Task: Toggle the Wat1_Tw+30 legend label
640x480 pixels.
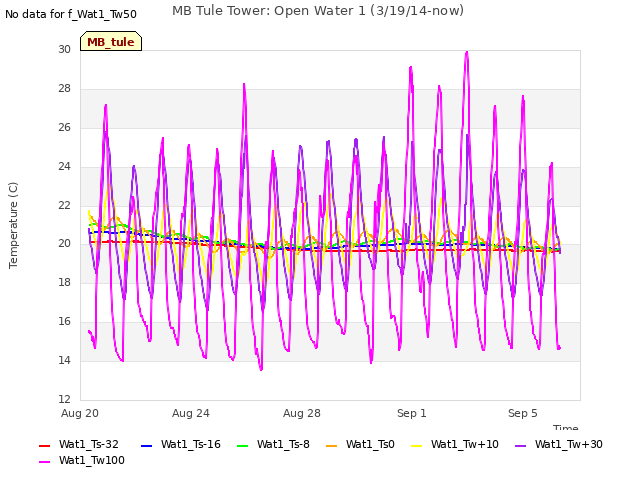Action: 569,444
